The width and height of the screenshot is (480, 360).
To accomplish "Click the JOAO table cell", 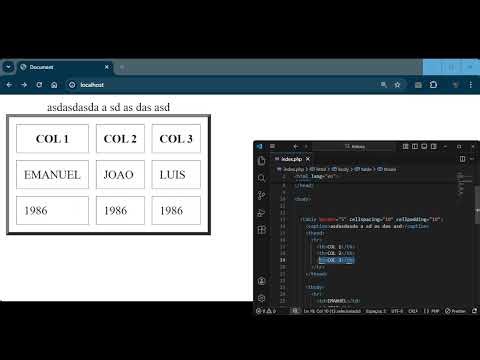I will click(120, 174).
